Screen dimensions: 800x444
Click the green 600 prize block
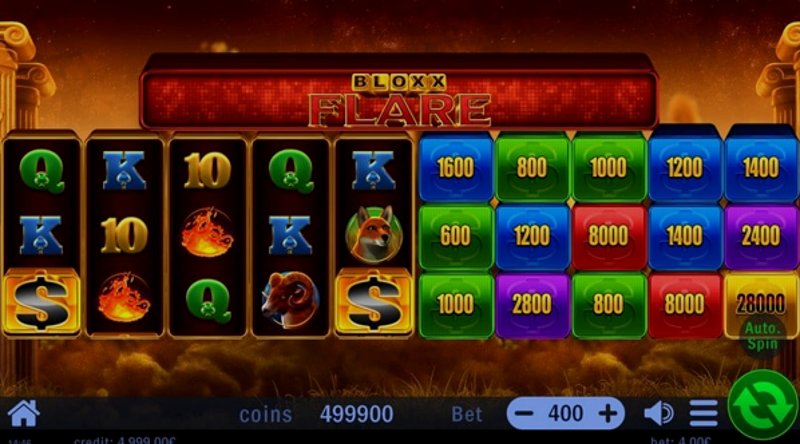(x=456, y=236)
